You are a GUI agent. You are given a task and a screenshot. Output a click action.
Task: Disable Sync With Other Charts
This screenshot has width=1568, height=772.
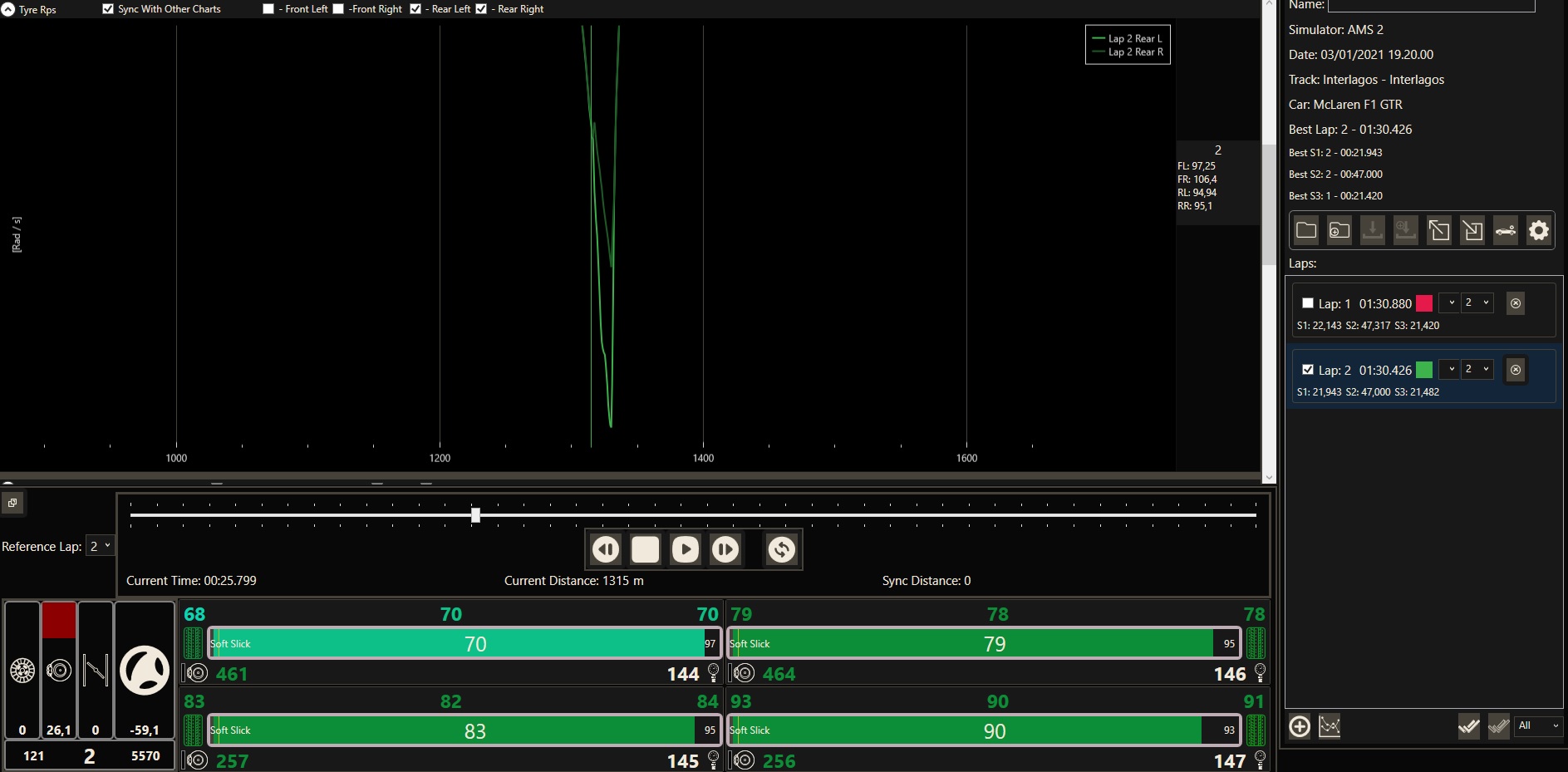[x=108, y=9]
